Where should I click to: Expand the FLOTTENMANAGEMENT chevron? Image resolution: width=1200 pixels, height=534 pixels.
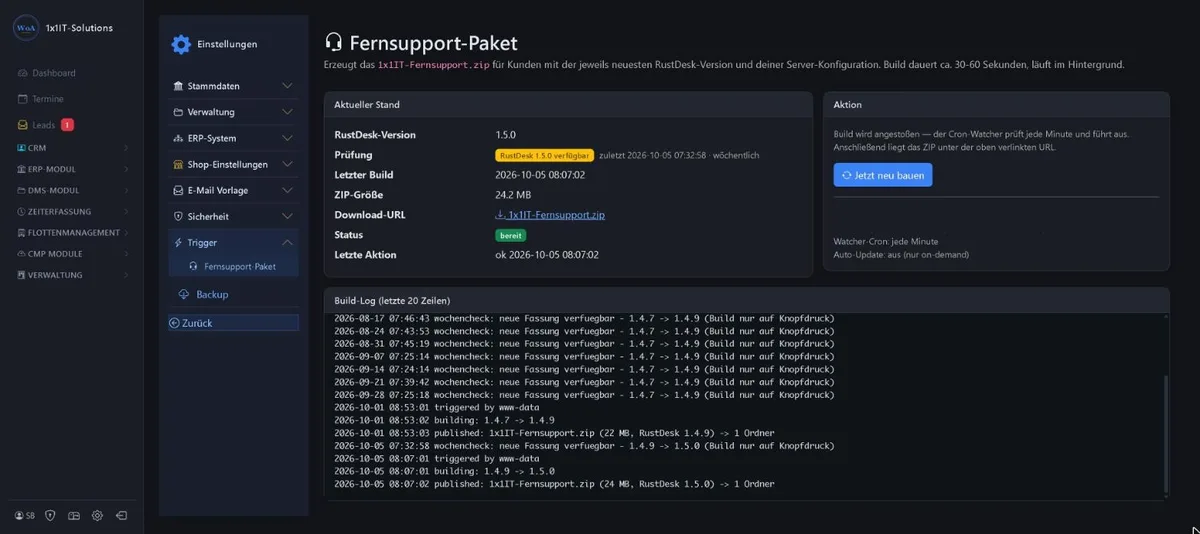pyautogui.click(x=126, y=232)
